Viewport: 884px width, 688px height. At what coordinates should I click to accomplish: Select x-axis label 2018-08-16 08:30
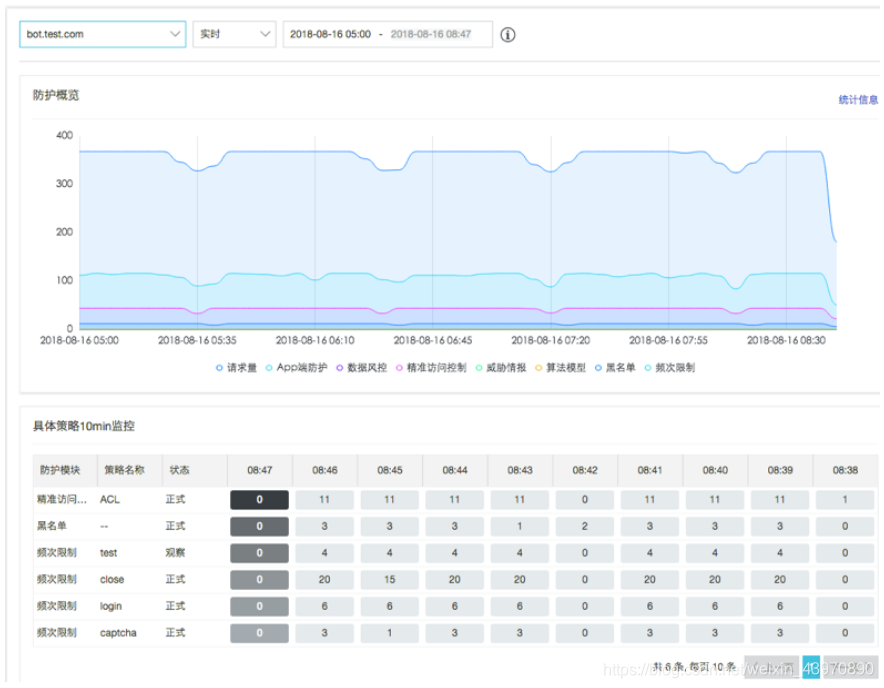tap(786, 341)
